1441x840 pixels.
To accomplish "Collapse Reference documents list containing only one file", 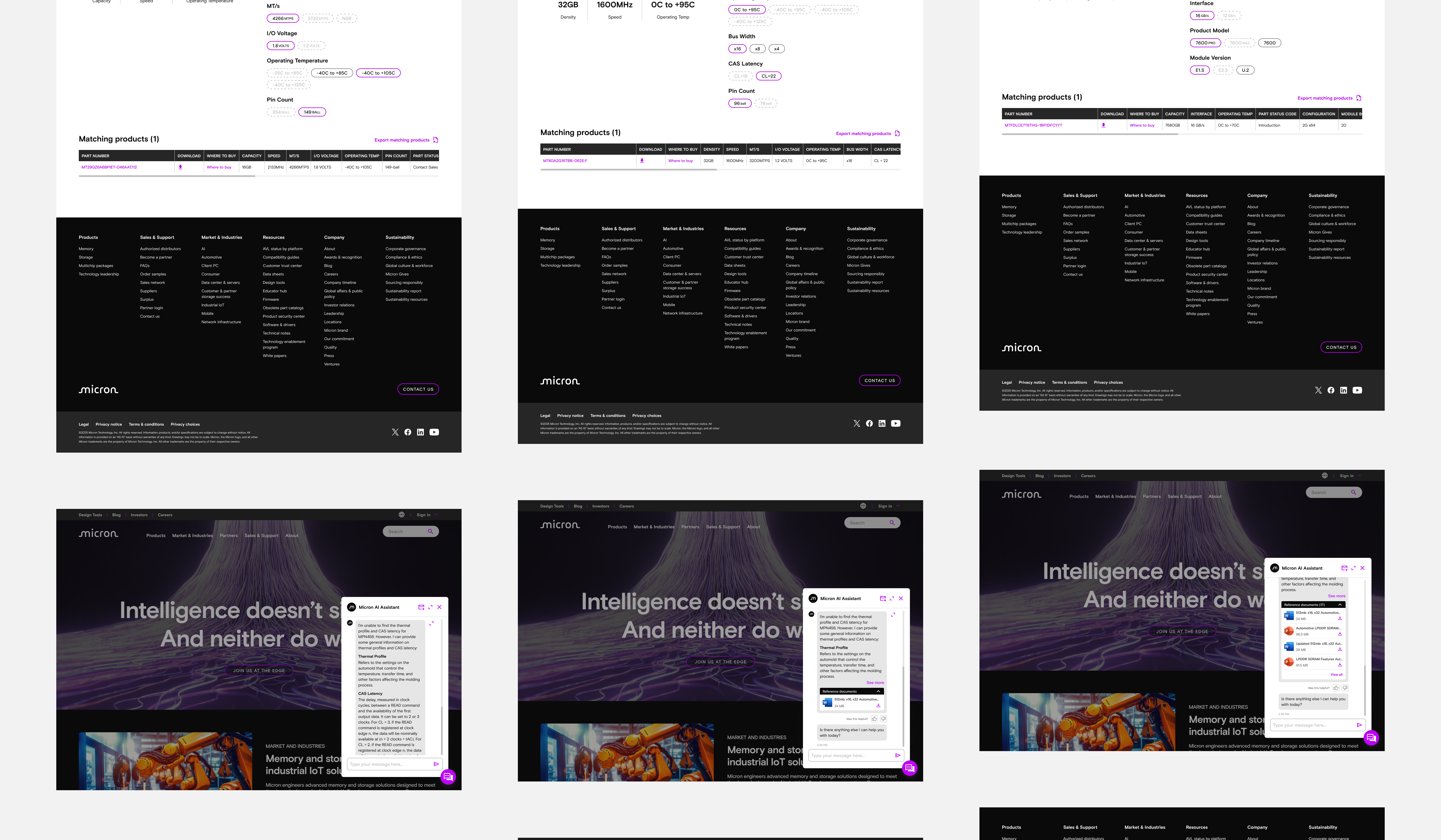I will coord(878,691).
